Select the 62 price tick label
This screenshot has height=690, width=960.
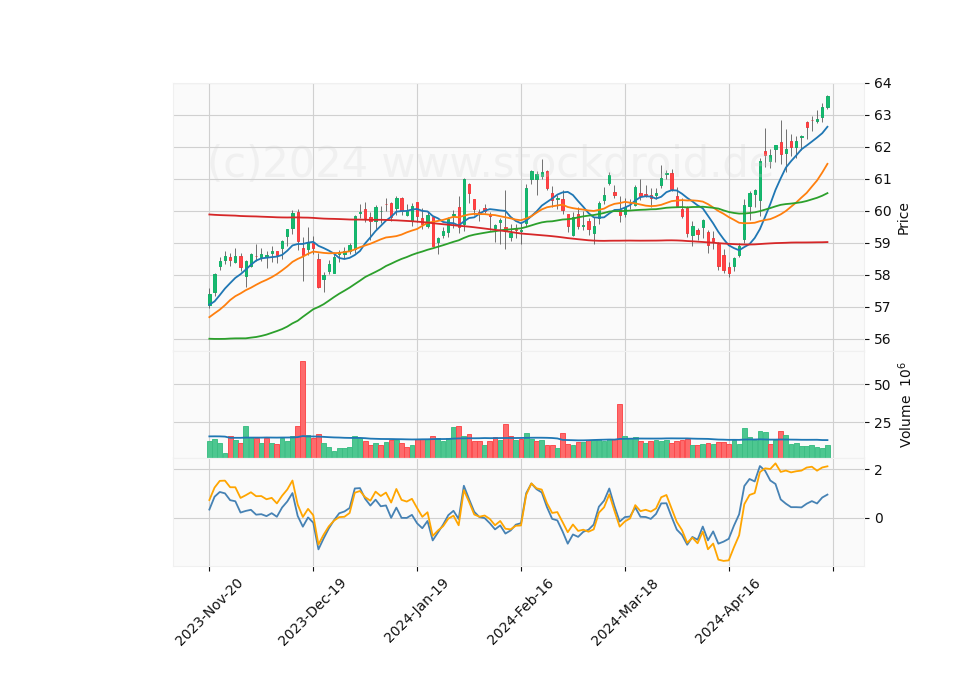coord(882,148)
